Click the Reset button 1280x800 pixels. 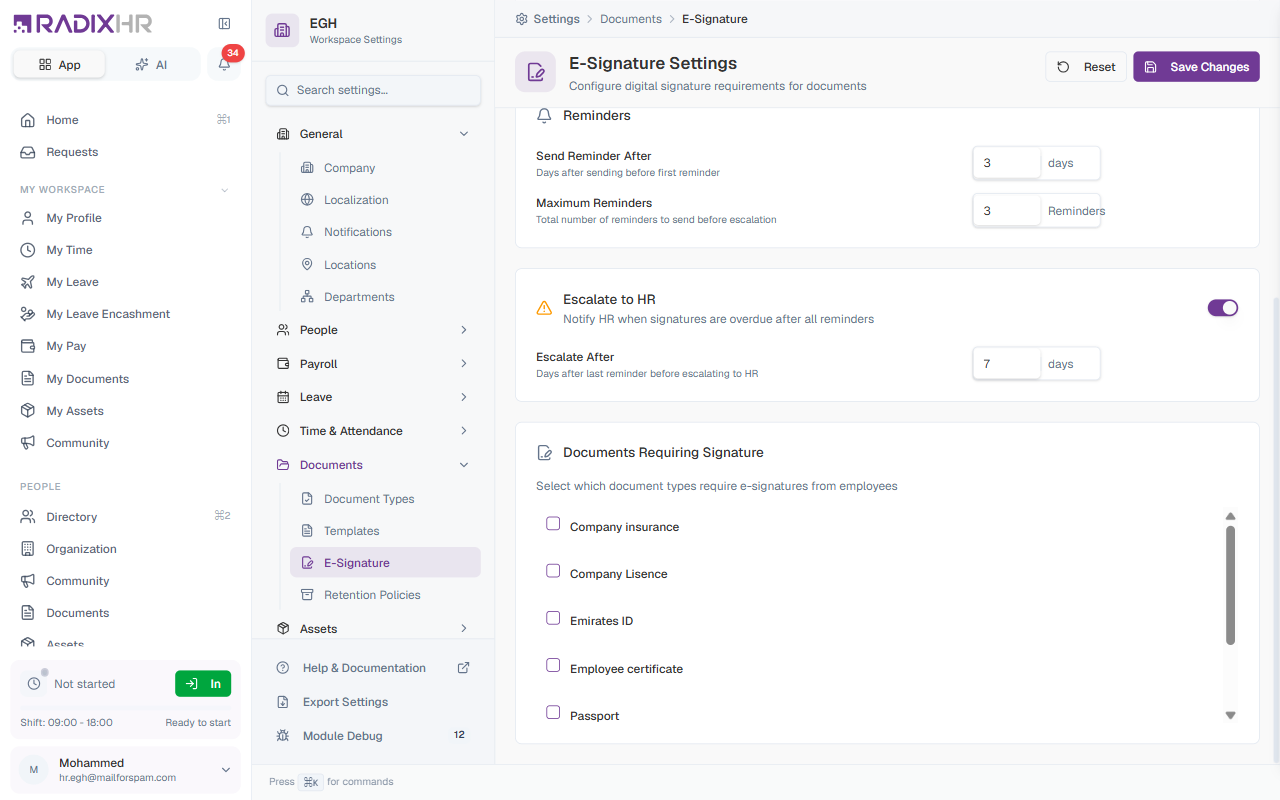click(x=1086, y=67)
